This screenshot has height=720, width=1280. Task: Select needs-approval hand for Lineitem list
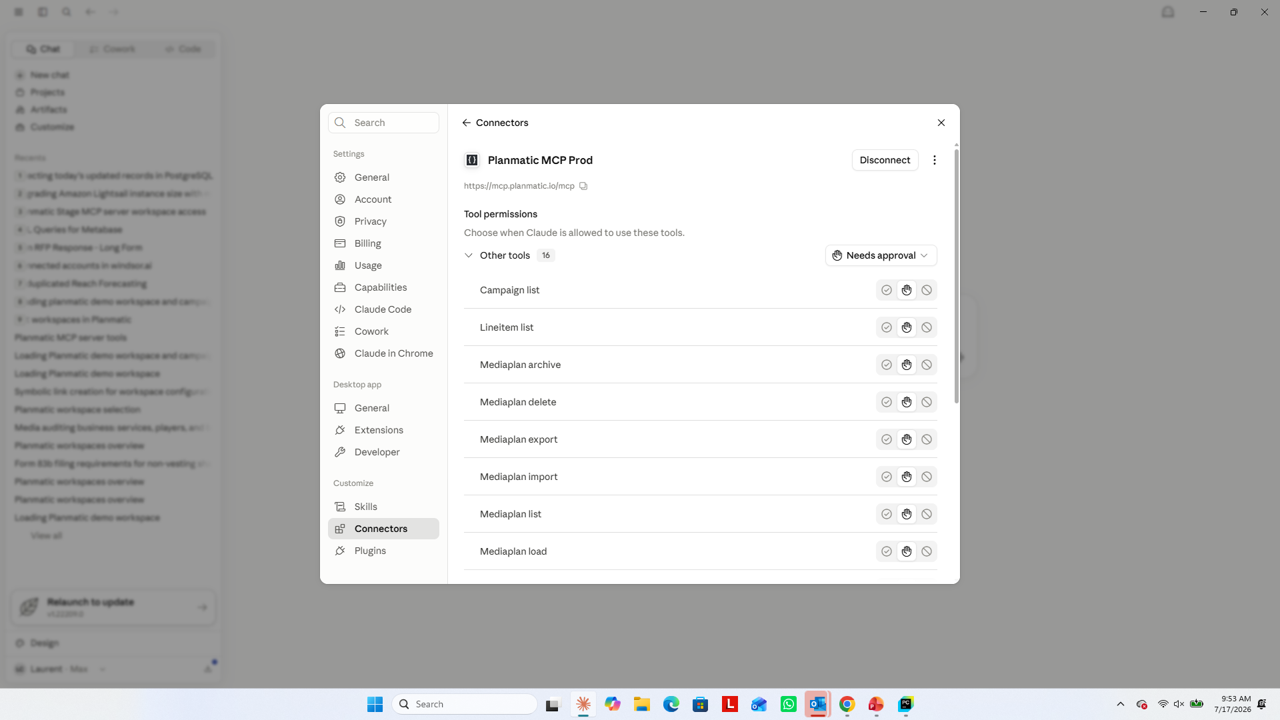click(907, 327)
